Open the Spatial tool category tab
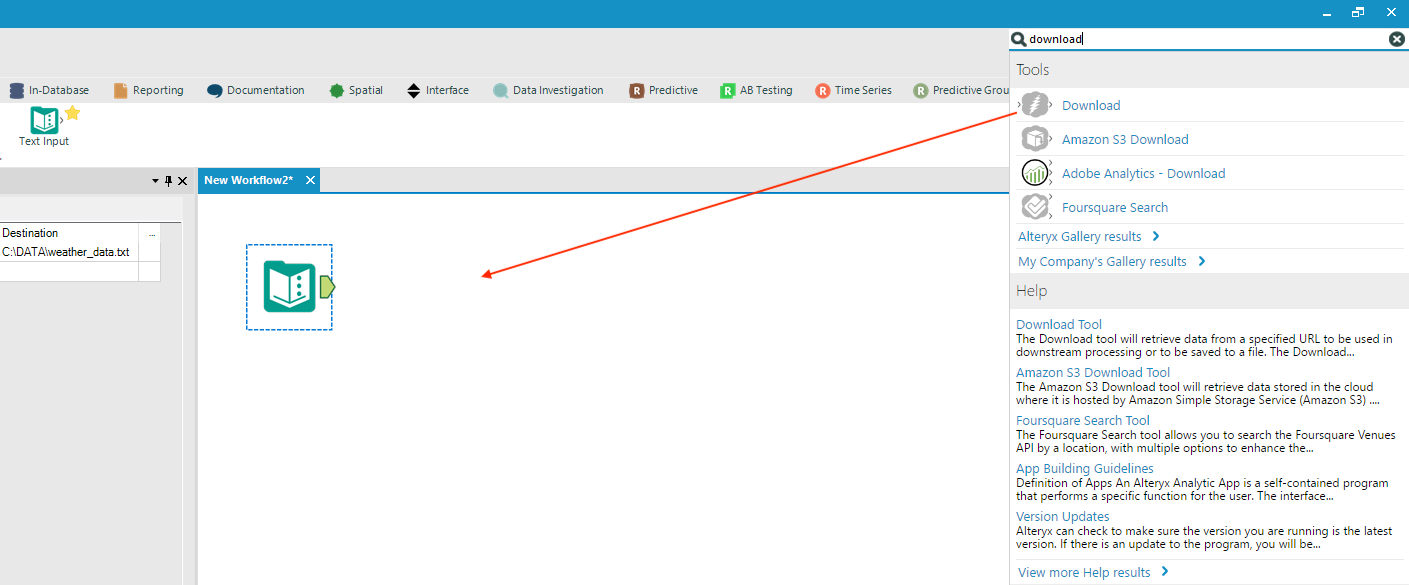This screenshot has width=1409, height=585. click(x=356, y=90)
